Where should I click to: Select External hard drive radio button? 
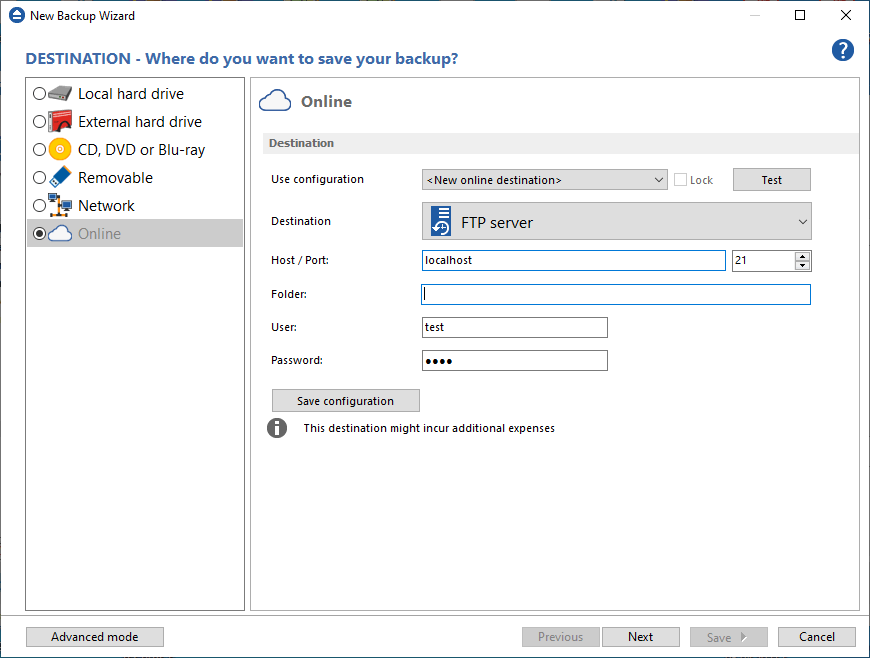39,122
